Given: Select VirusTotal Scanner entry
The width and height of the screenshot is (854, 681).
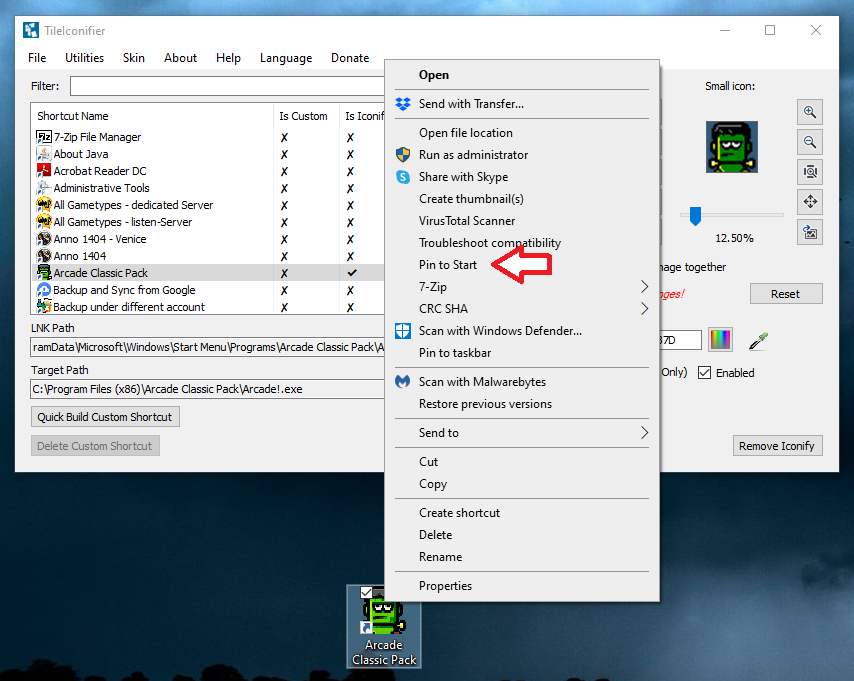Looking at the screenshot, I should 467,221.
